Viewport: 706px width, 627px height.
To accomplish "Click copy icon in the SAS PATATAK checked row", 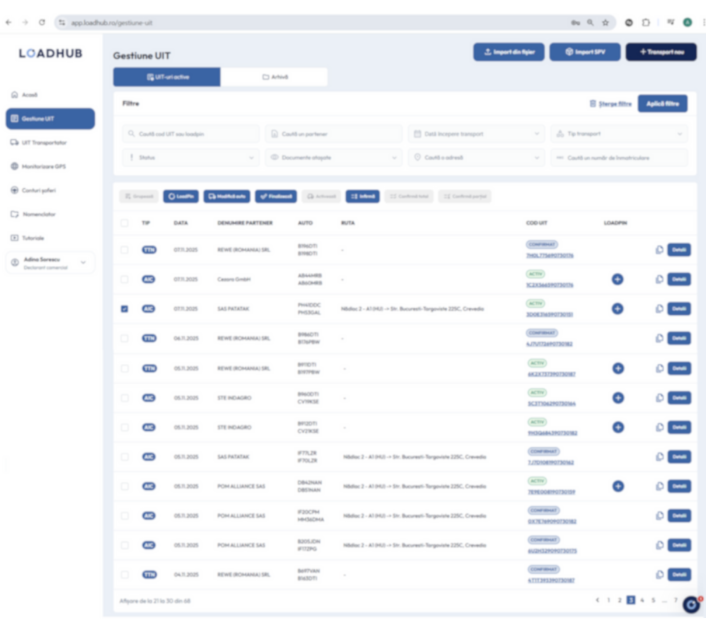I will click(x=659, y=309).
